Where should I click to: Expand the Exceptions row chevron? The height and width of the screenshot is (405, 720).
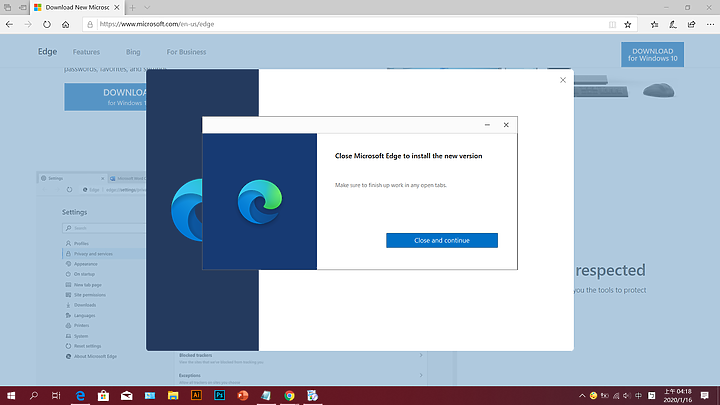(421, 376)
